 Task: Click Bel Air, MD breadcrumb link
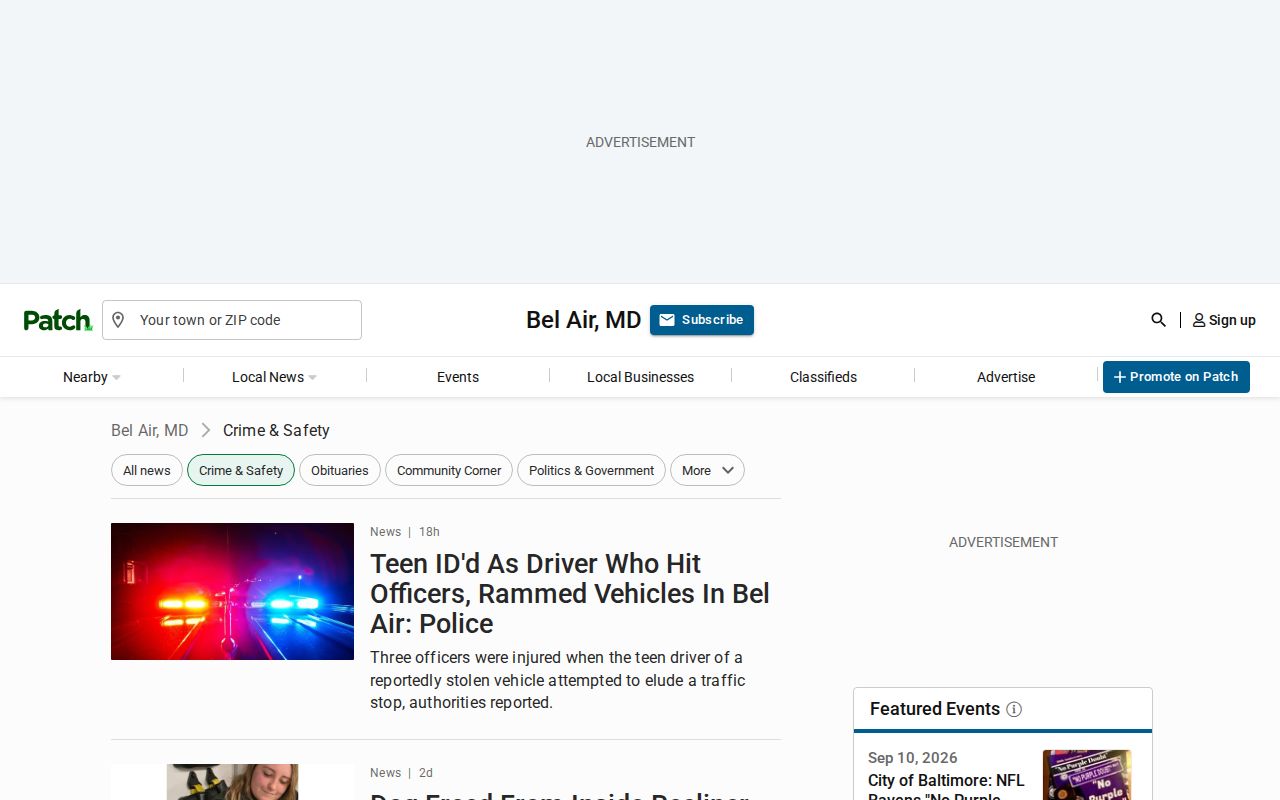[x=149, y=430]
